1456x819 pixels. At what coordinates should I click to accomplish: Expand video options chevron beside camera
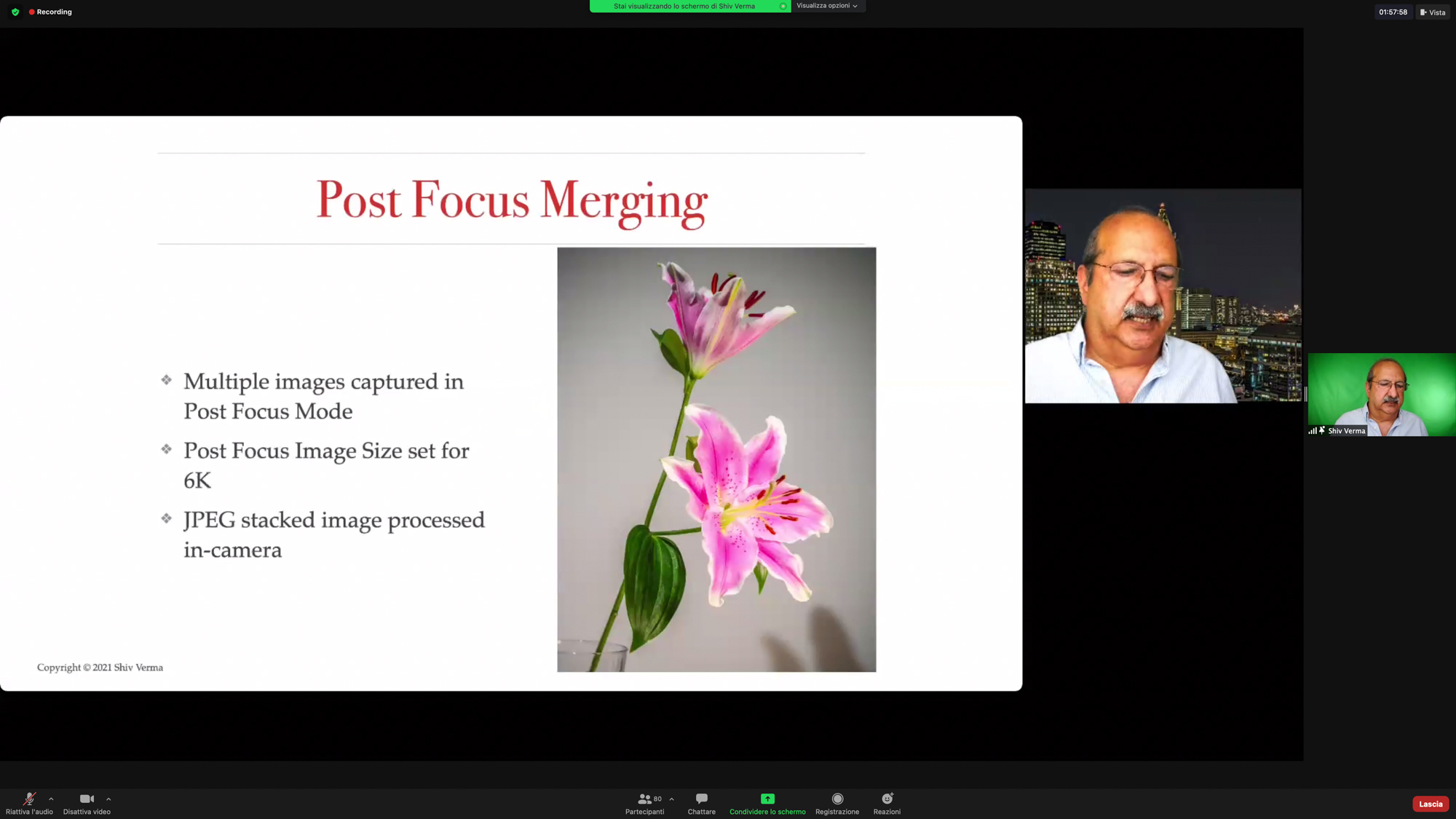[x=108, y=799]
